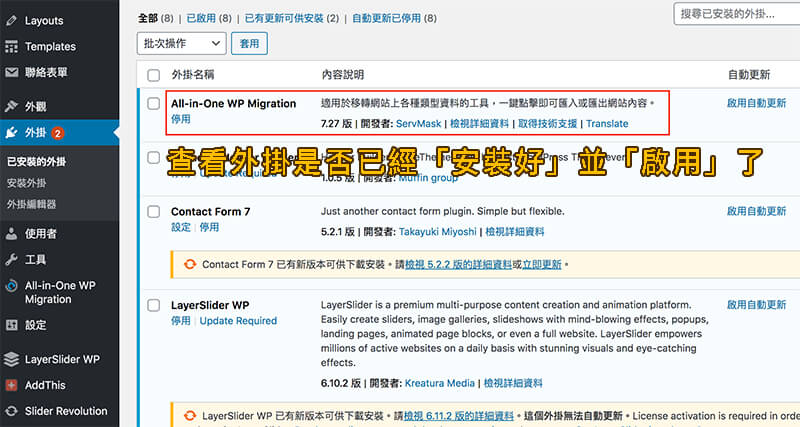Filter by 已有更新可供安裝 plugins

pyautogui.click(x=289, y=17)
